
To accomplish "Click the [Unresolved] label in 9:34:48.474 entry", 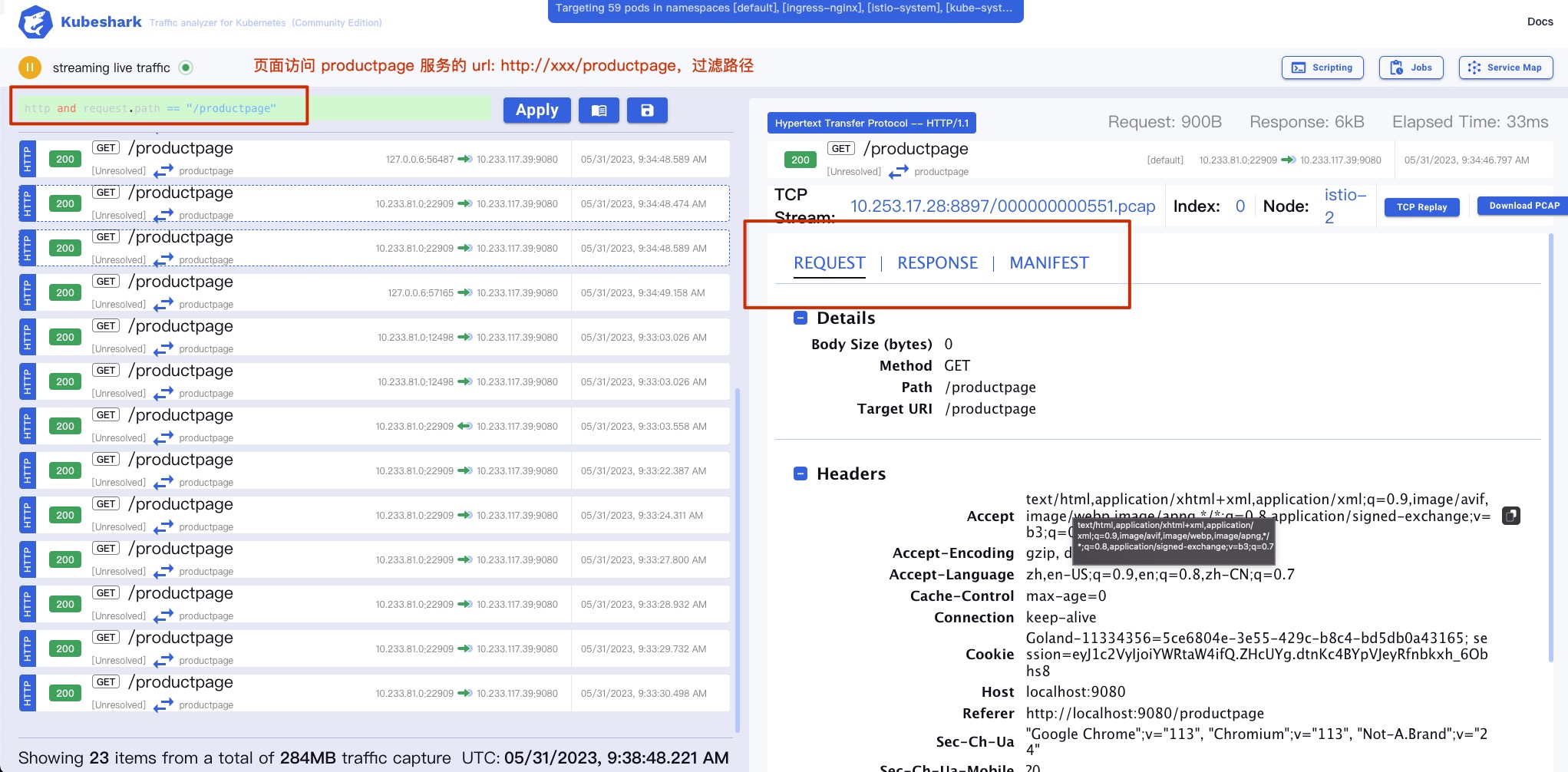I will coord(118,216).
